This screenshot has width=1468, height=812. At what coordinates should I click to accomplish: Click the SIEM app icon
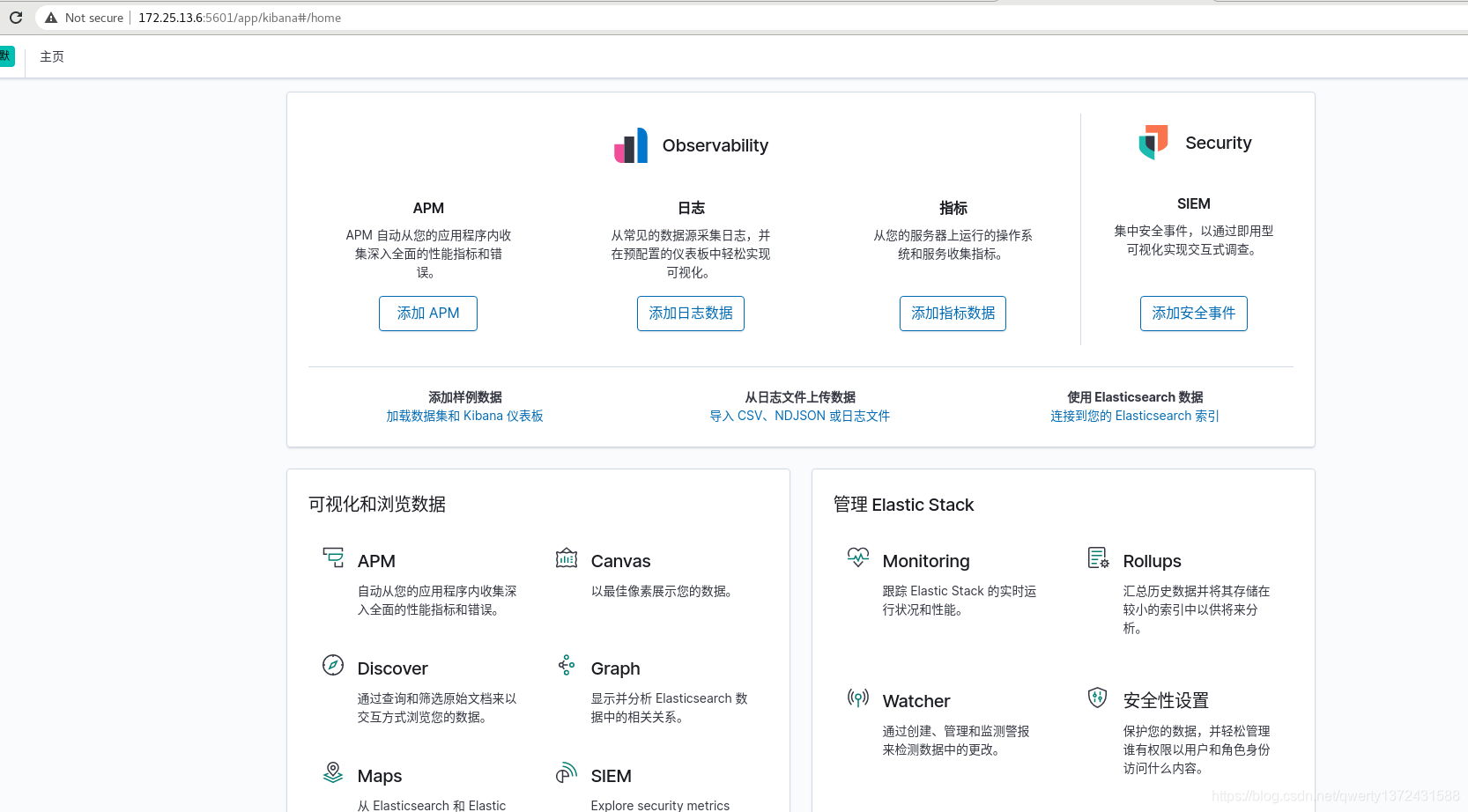(567, 772)
